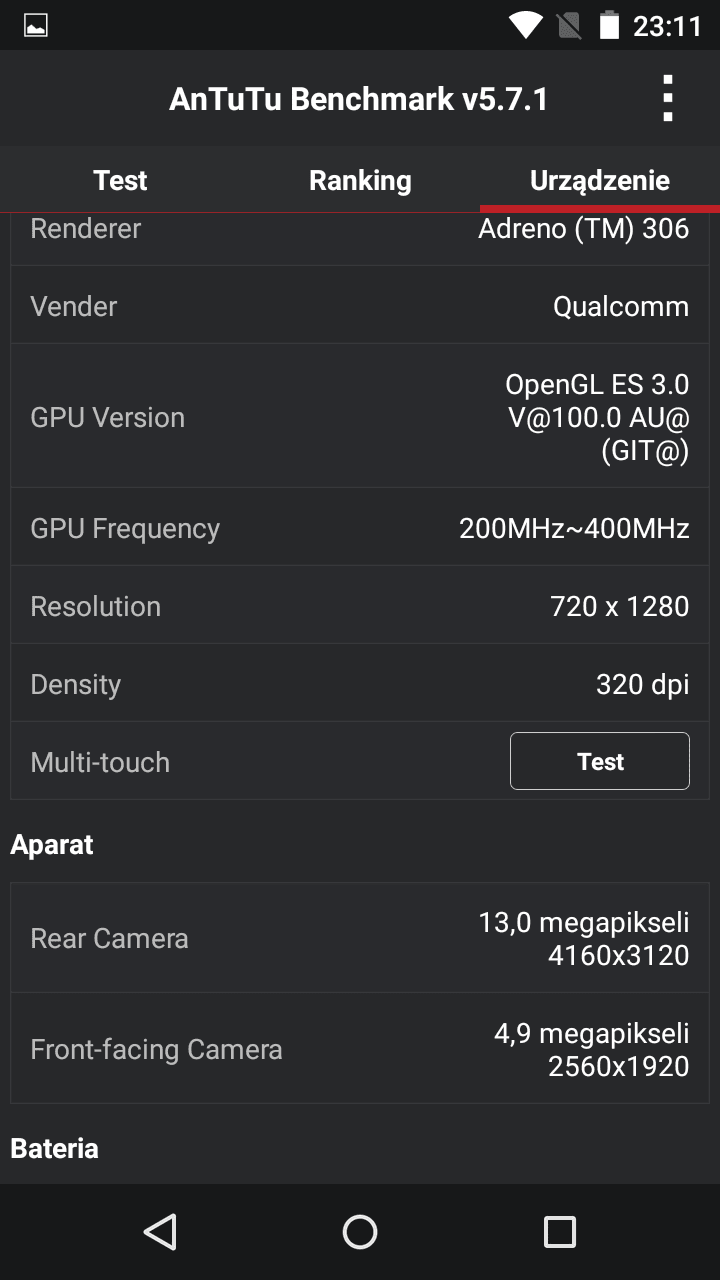Tap the no-SIM indicator icon
The height and width of the screenshot is (1280, 720).
[x=569, y=25]
